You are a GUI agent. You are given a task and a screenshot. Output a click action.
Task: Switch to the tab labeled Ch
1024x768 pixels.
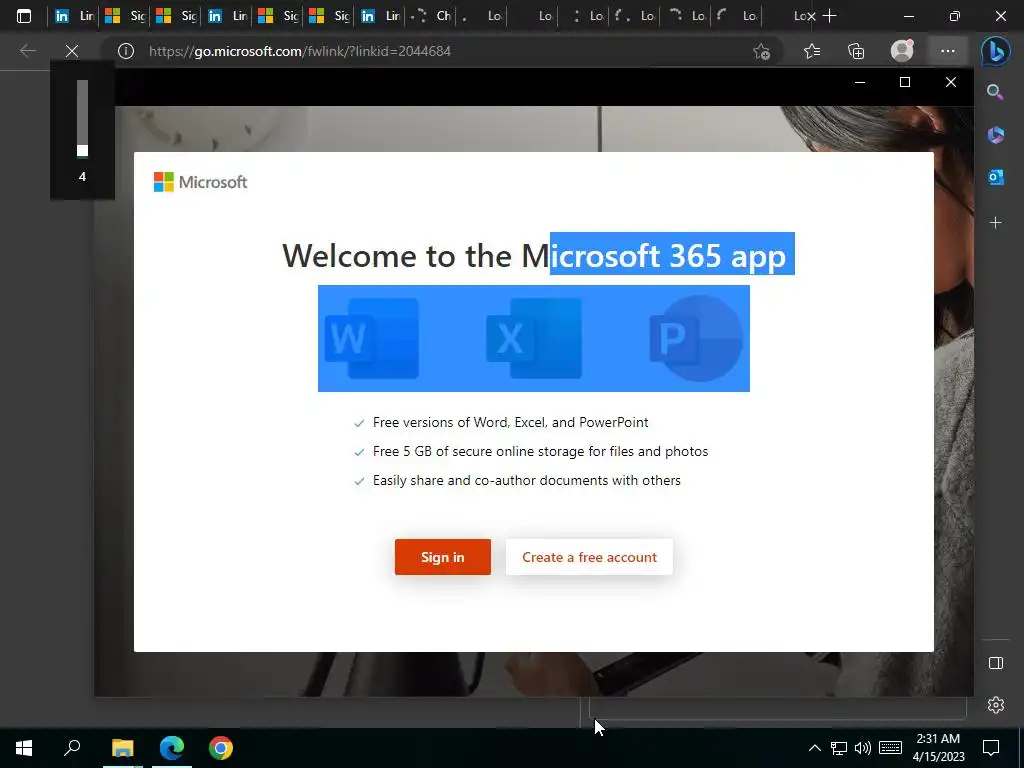pos(431,16)
